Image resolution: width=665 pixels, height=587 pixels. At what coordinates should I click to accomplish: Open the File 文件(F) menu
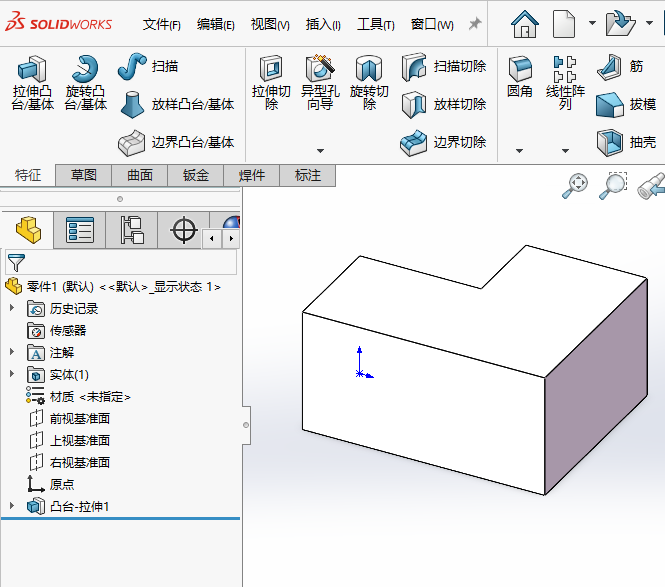(x=162, y=24)
